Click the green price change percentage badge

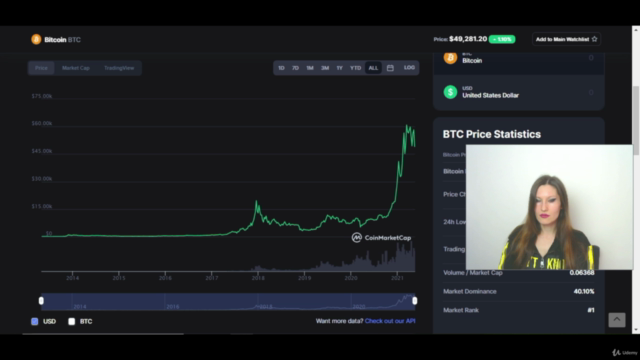(502, 39)
